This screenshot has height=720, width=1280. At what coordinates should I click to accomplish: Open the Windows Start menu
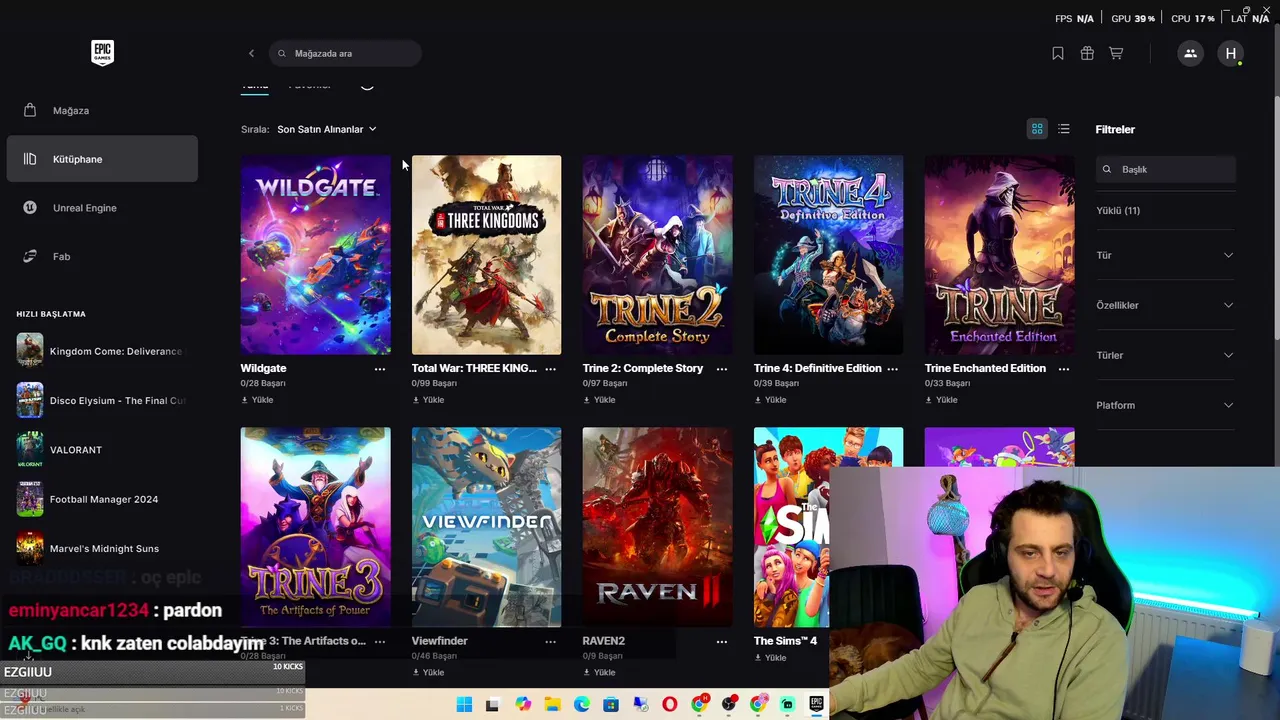pyautogui.click(x=464, y=705)
